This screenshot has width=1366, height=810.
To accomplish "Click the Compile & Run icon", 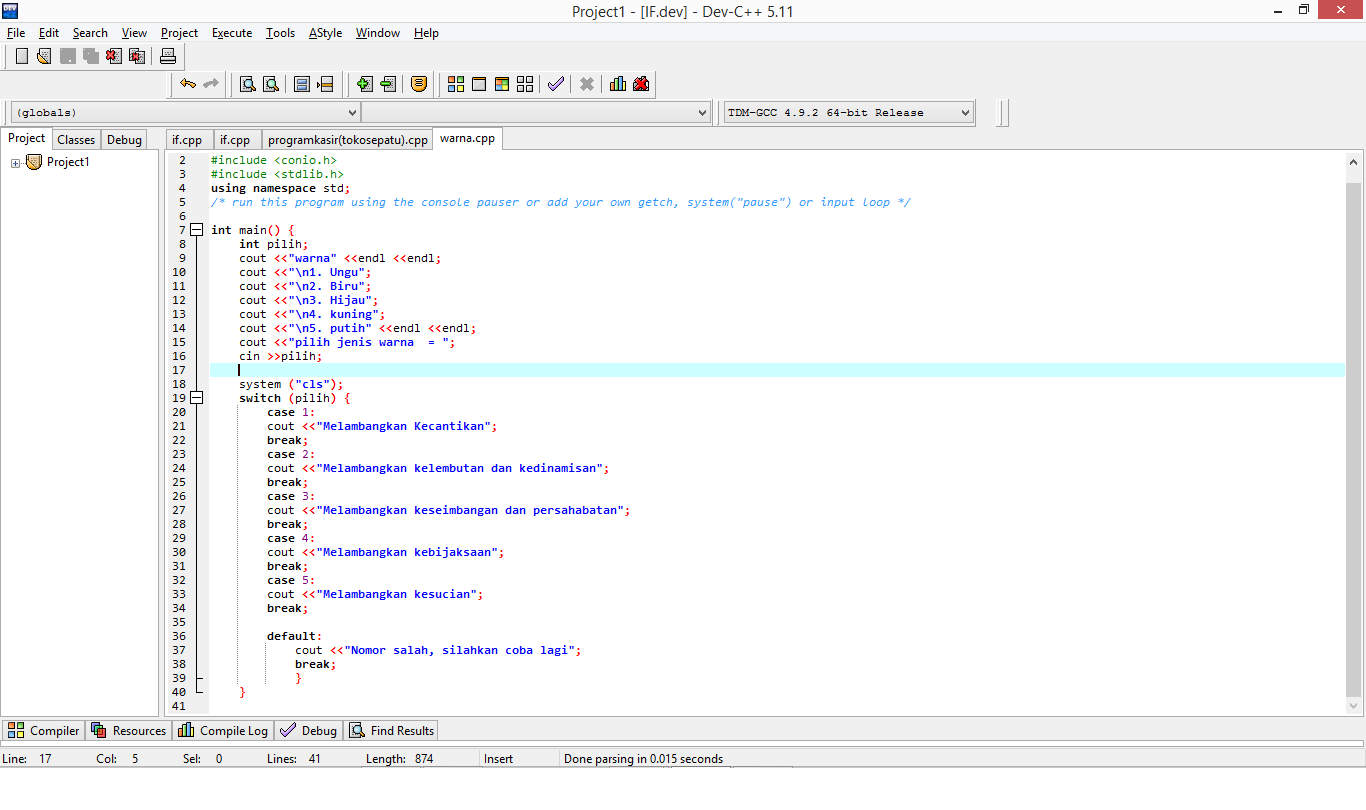I will click(x=501, y=84).
